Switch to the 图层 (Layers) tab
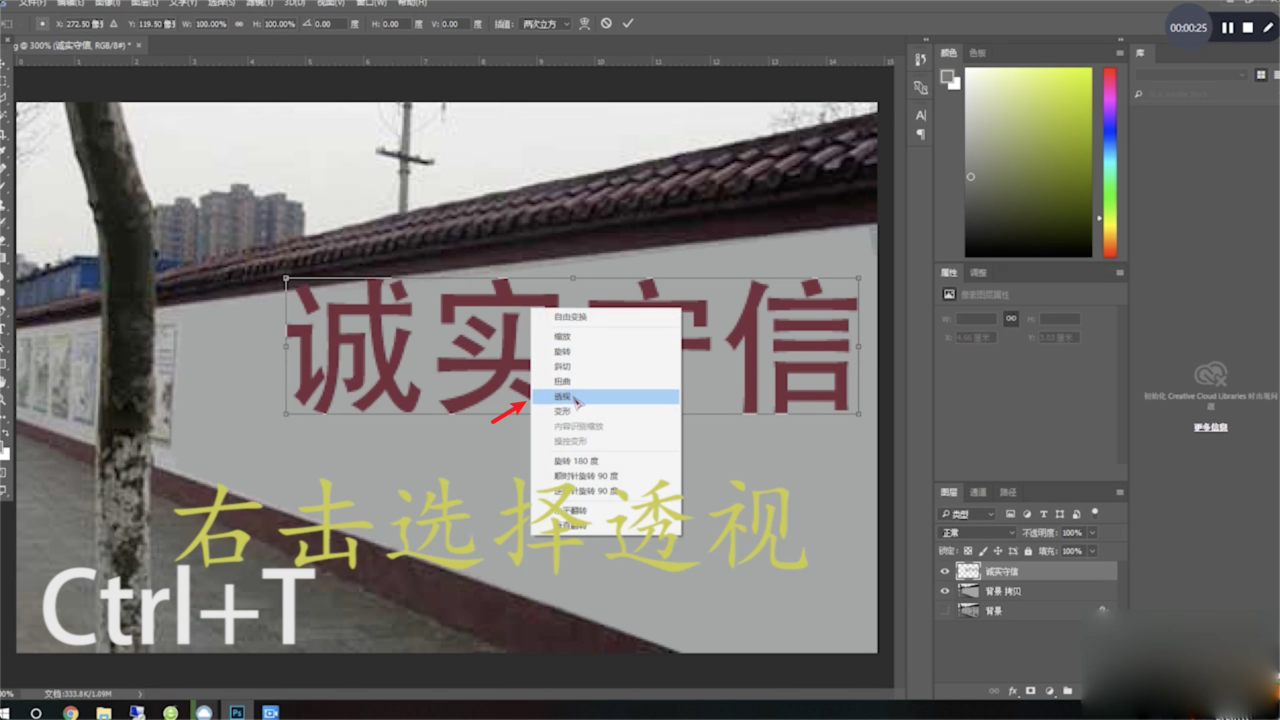The height and width of the screenshot is (720, 1280). [949, 492]
